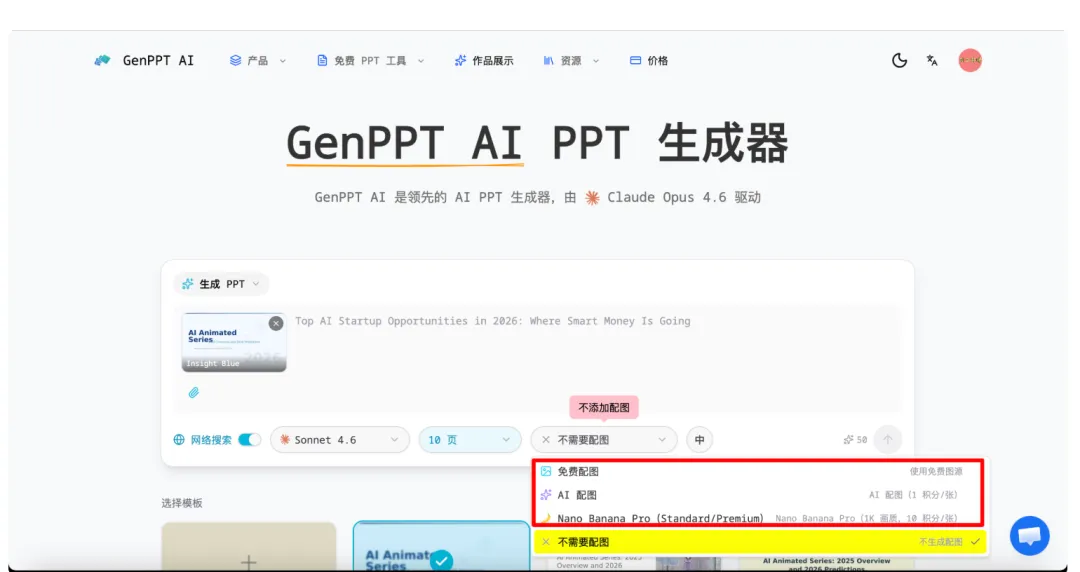Click the 50 credits sparkle indicator
This screenshot has height=572, width=1080.
855,440
